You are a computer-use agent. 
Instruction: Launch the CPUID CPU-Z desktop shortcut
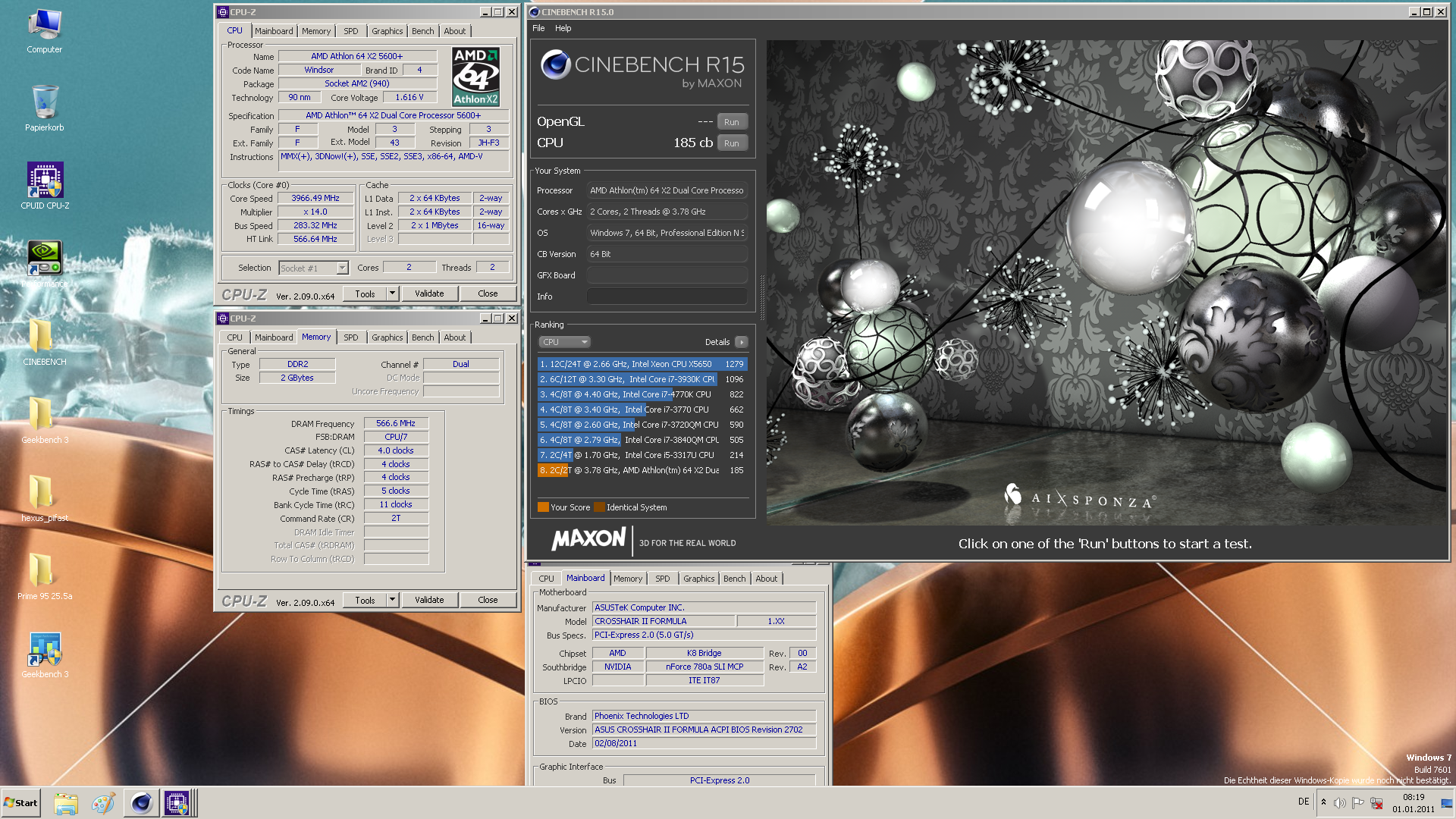tap(45, 186)
